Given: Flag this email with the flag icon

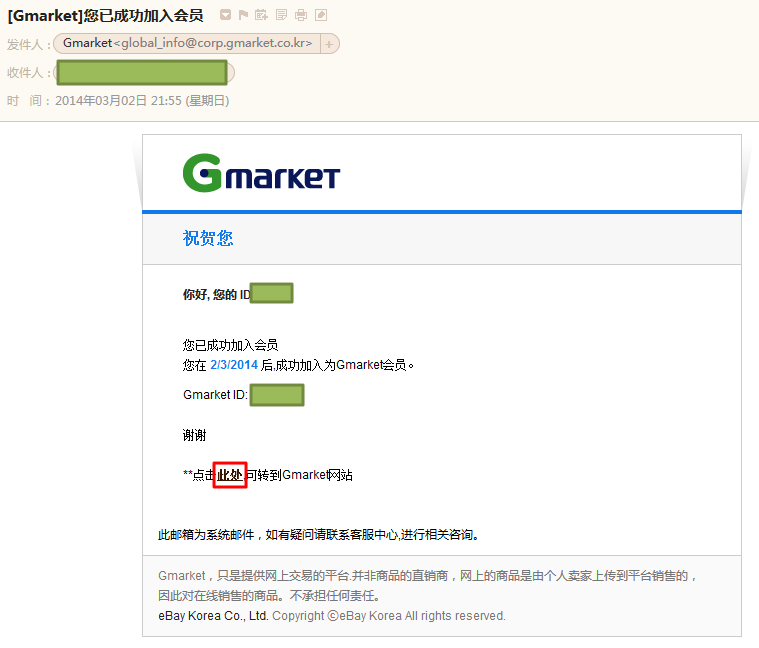Looking at the screenshot, I should coord(243,15).
